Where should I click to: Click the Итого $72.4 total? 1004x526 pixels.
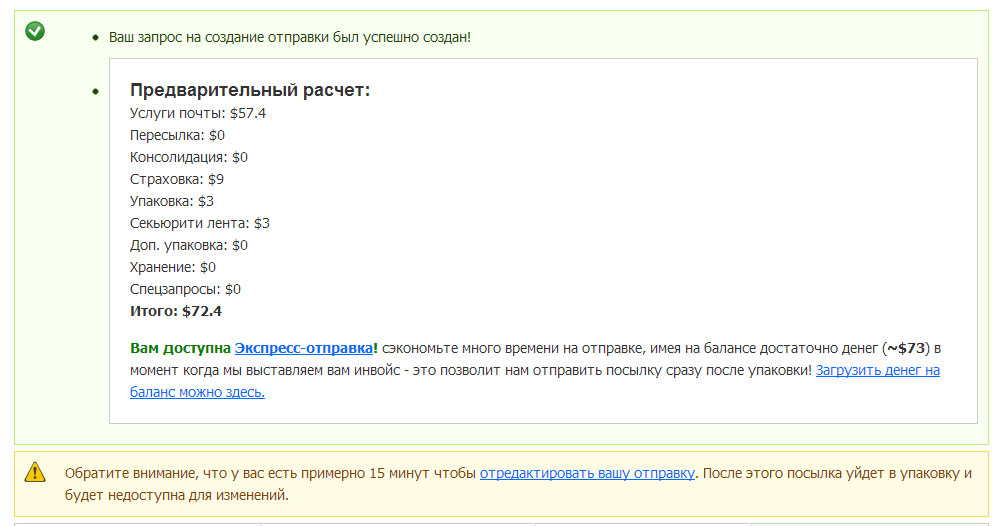click(x=176, y=311)
